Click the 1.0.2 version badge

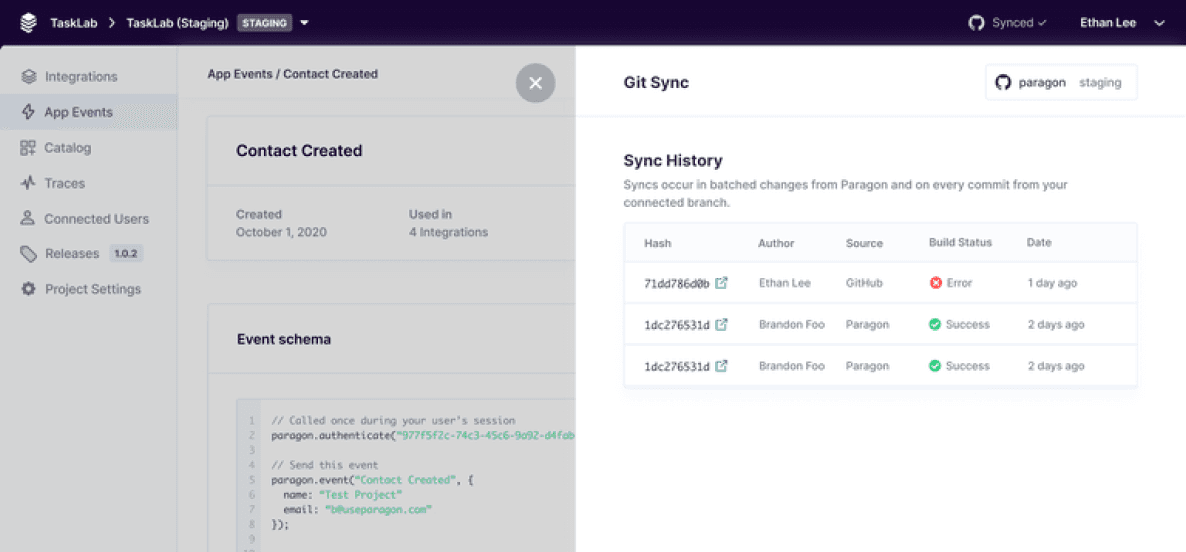pyautogui.click(x=126, y=254)
